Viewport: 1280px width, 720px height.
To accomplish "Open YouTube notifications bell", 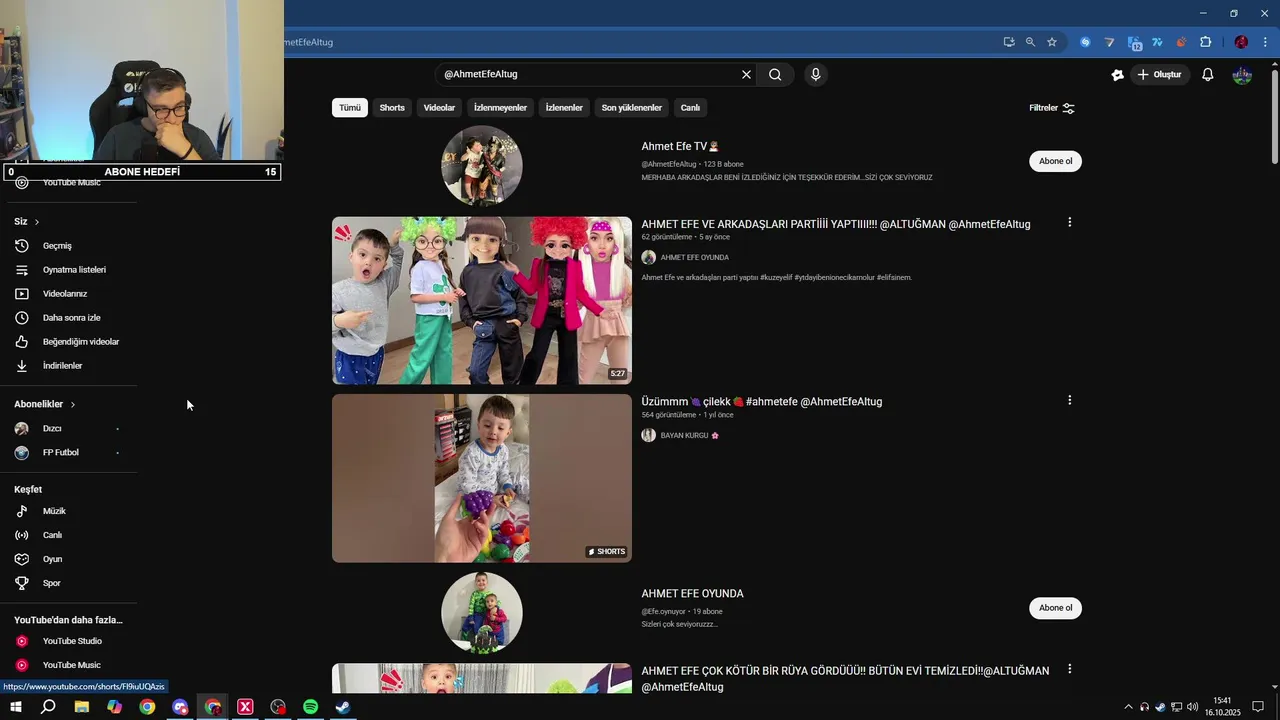I will click(x=1208, y=75).
